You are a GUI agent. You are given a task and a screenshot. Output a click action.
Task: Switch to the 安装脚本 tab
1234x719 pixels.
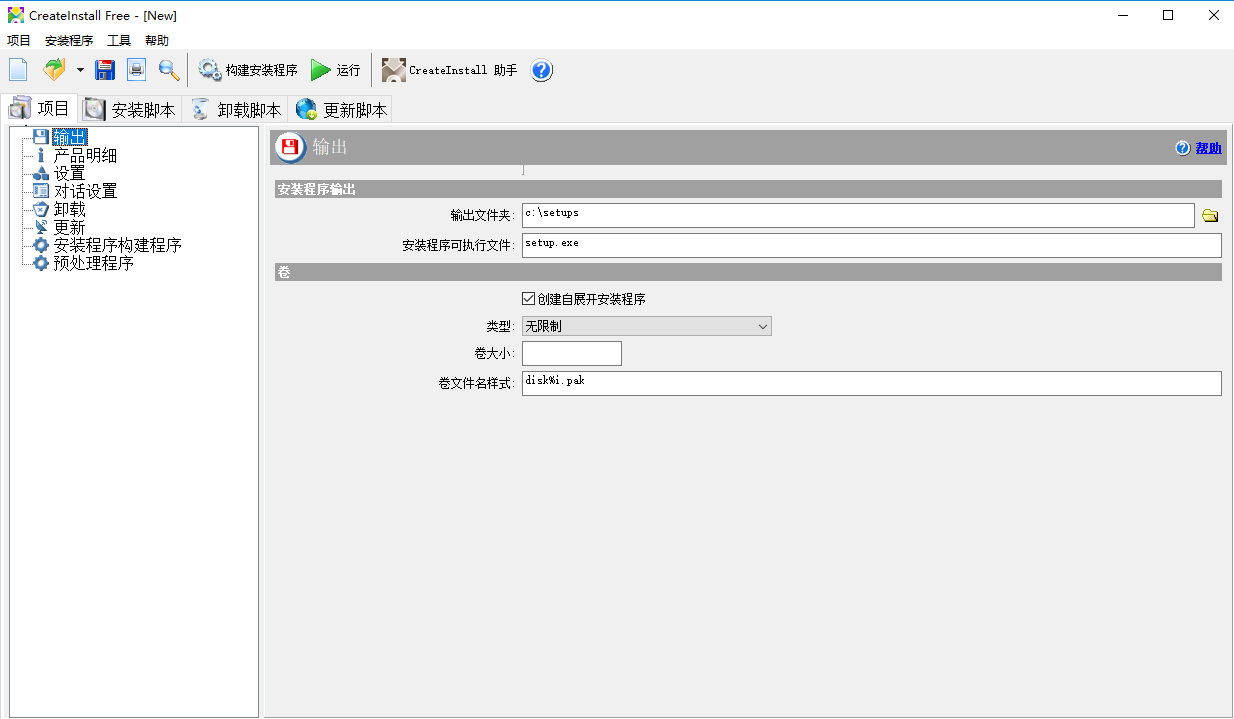130,108
